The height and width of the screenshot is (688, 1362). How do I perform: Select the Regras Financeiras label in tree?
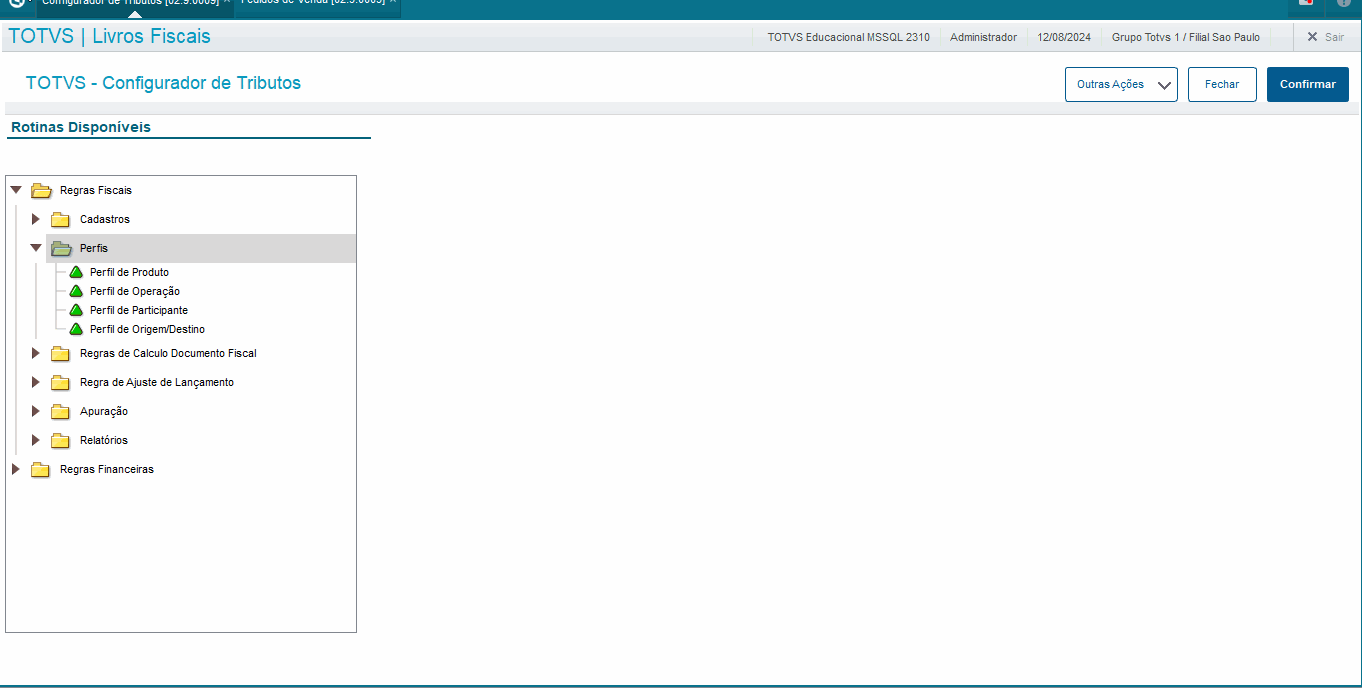(107, 469)
